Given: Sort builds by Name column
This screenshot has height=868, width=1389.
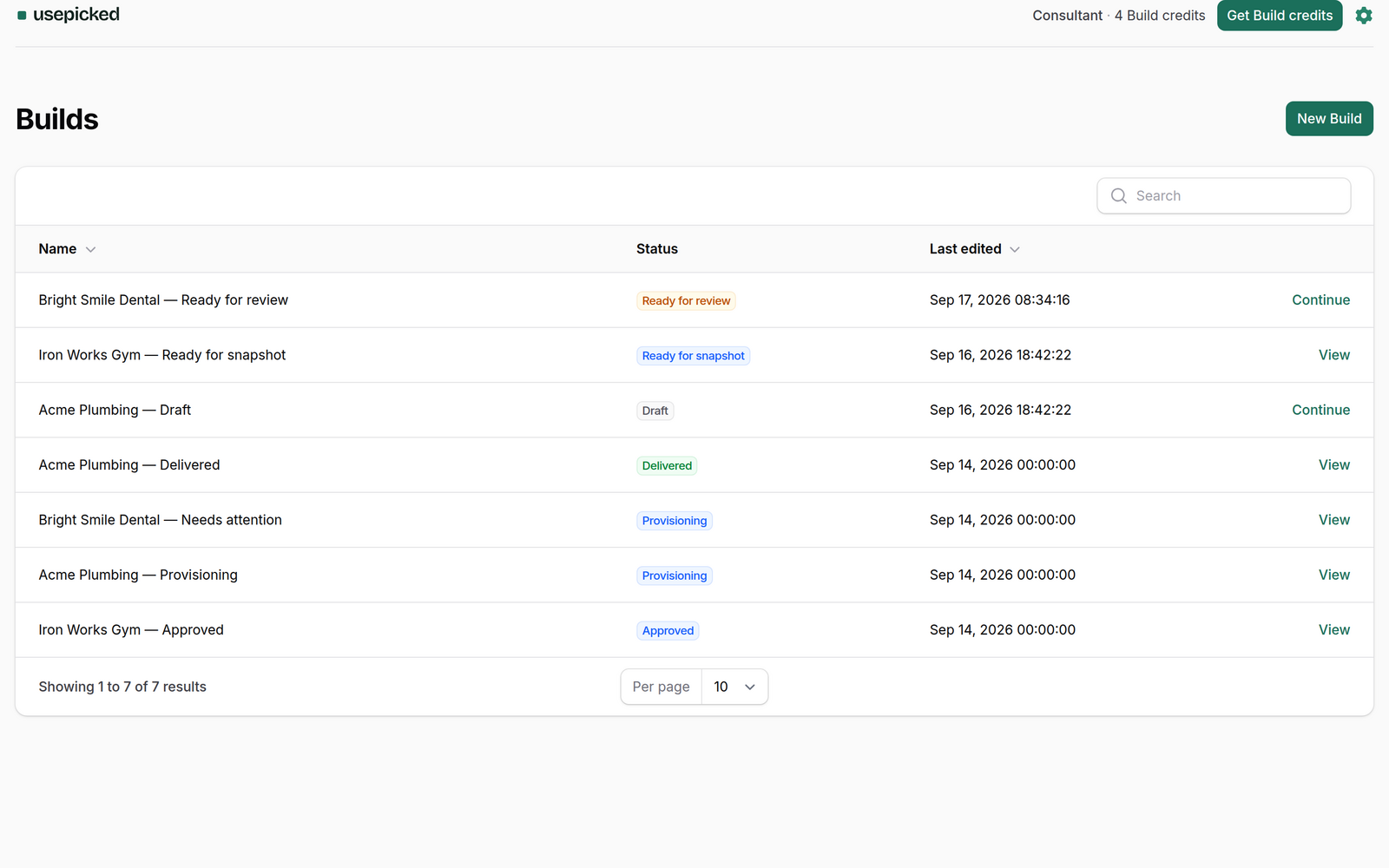Looking at the screenshot, I should tap(67, 249).
